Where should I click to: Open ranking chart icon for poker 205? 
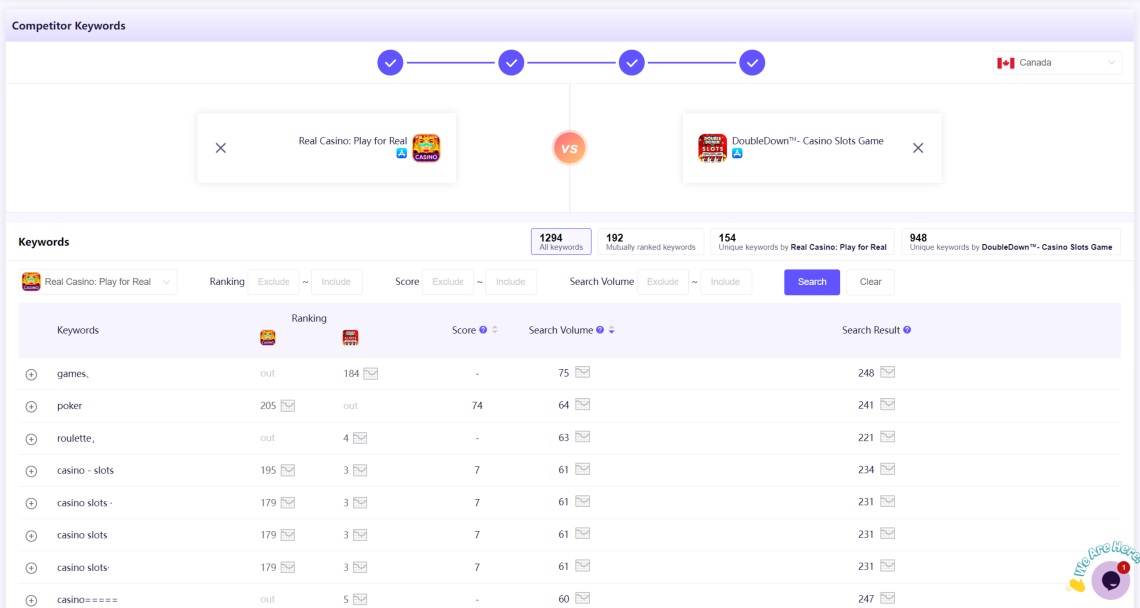pos(288,406)
